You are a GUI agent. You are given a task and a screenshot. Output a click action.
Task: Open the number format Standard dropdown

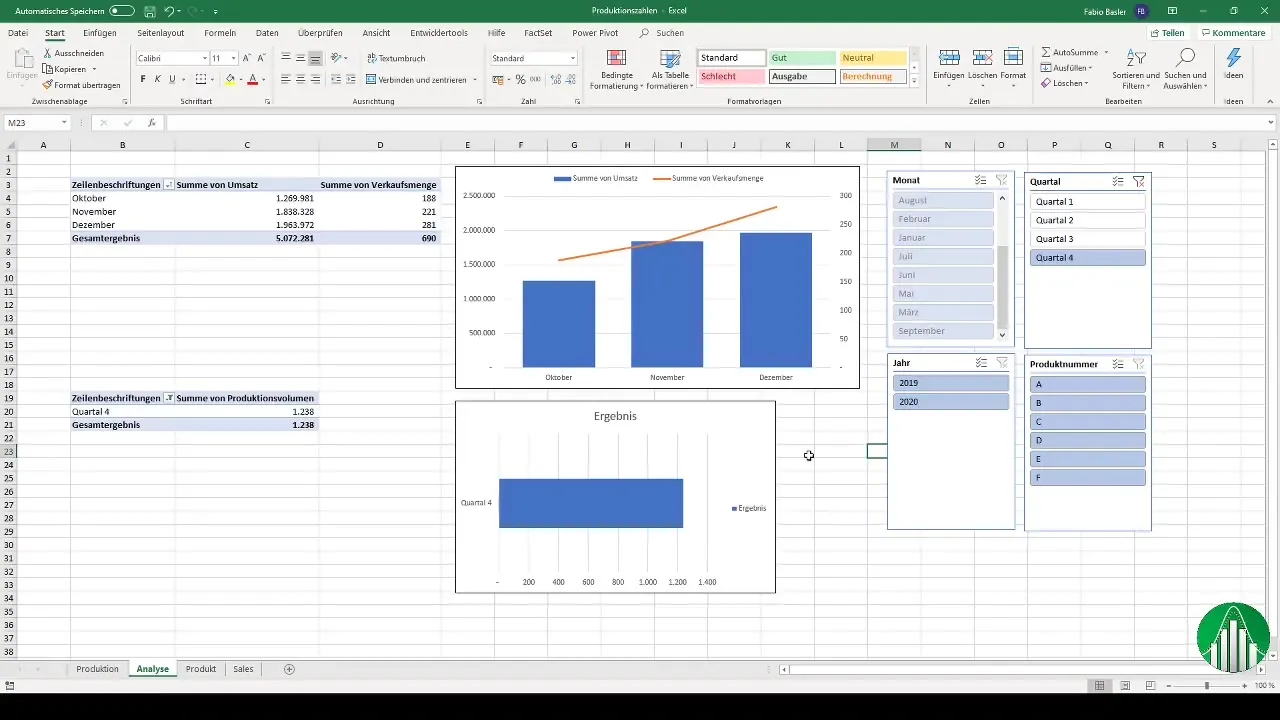tap(572, 58)
